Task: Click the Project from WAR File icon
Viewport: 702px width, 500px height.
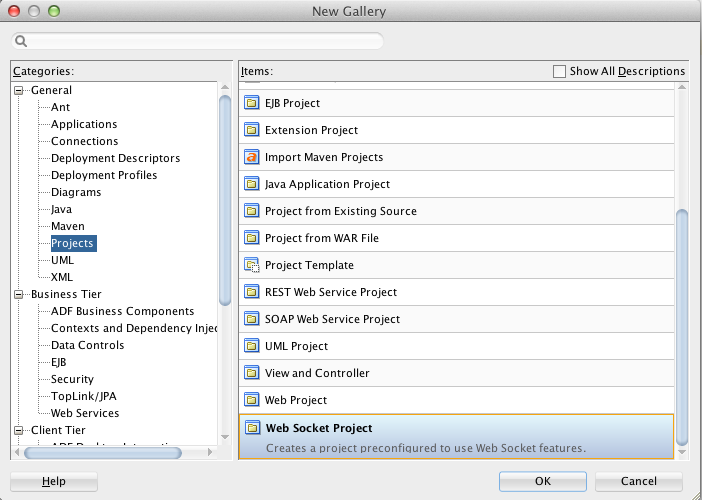Action: [252, 238]
